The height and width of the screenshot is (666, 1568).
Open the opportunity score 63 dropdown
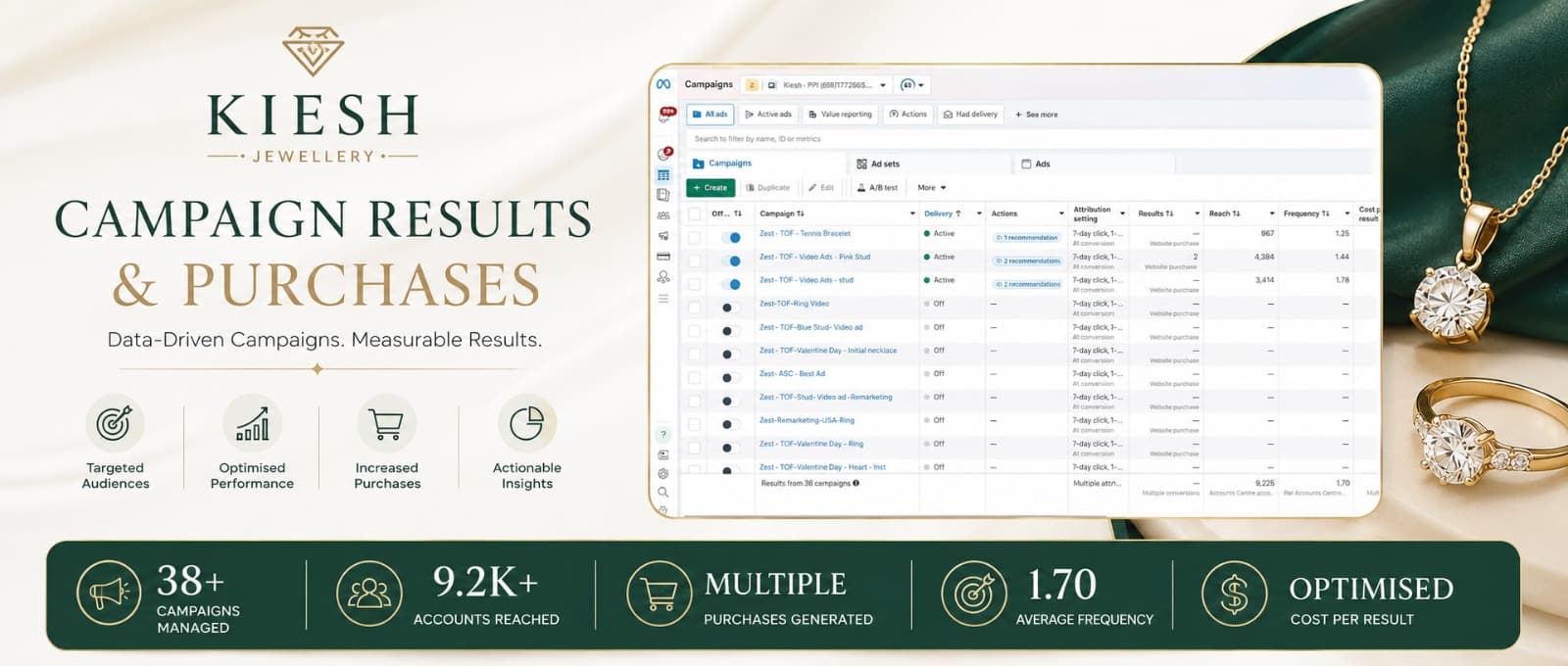coord(912,85)
